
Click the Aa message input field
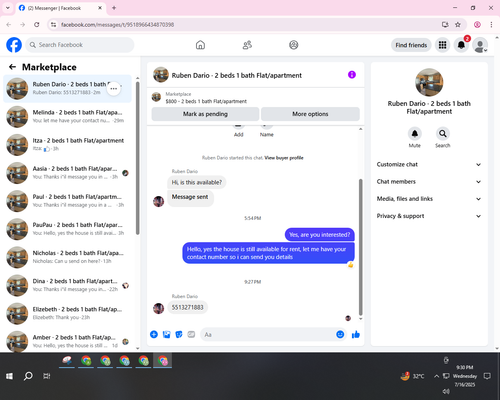tap(268, 334)
